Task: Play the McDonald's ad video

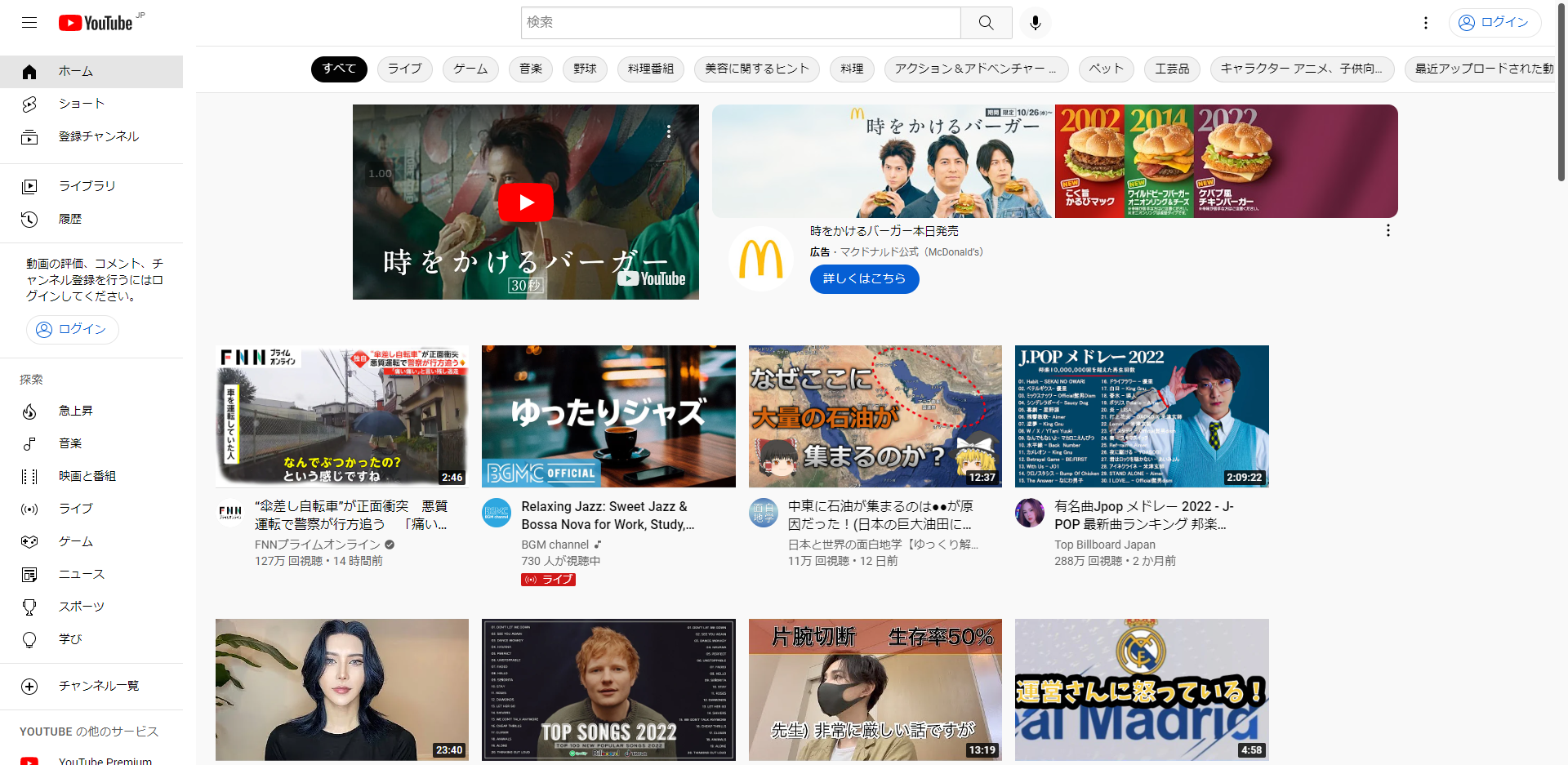Action: (526, 202)
